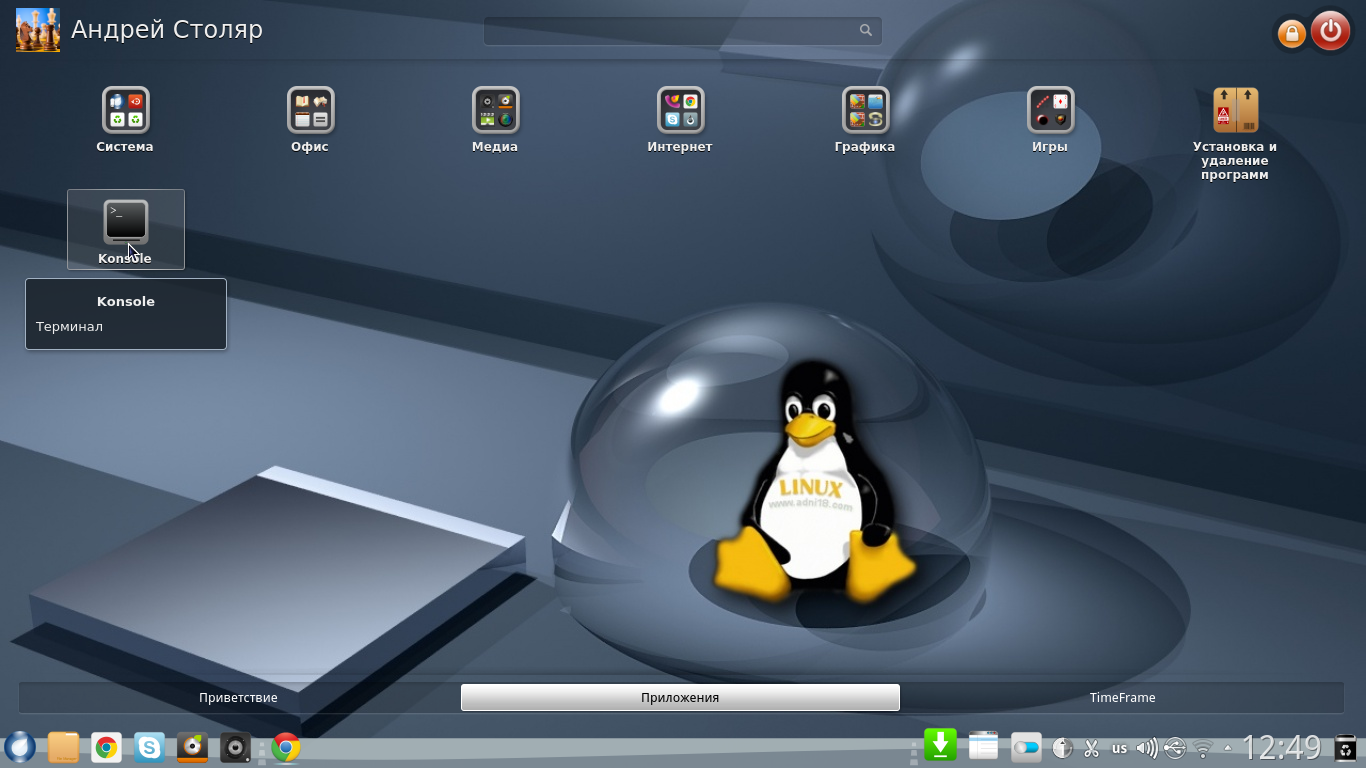
Task: Click the round info icon in tray
Action: coord(1062,748)
